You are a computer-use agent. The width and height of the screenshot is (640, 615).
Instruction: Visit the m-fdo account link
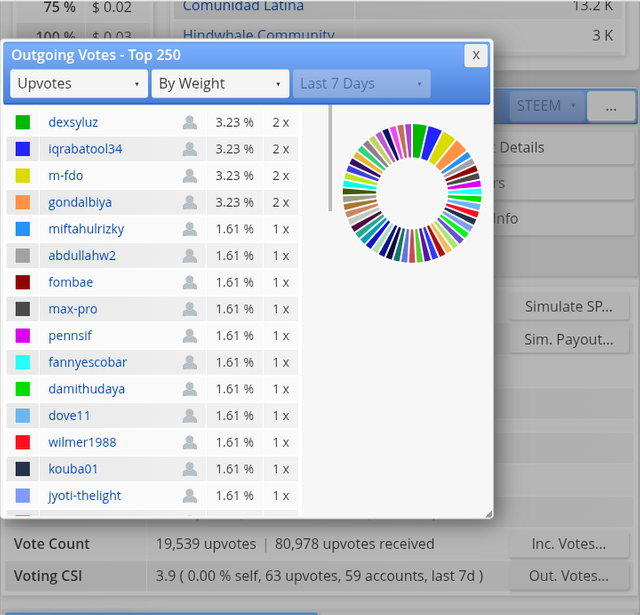click(66, 176)
